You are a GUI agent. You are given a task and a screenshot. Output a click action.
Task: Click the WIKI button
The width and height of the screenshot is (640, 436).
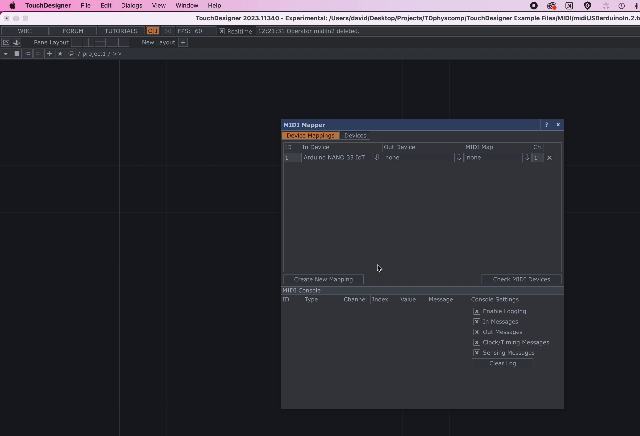pyautogui.click(x=24, y=31)
